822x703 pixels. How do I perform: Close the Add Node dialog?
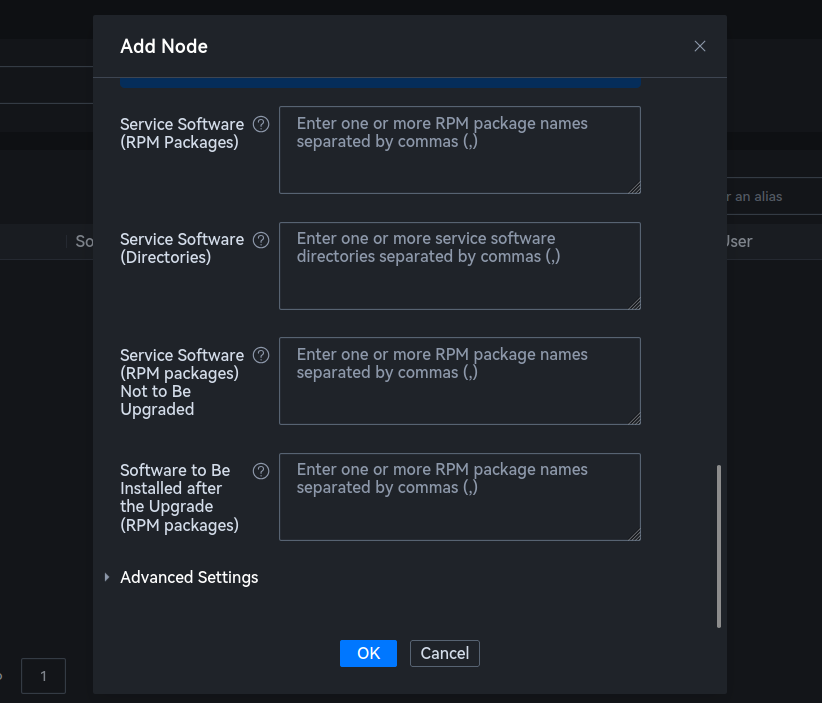pyautogui.click(x=700, y=46)
